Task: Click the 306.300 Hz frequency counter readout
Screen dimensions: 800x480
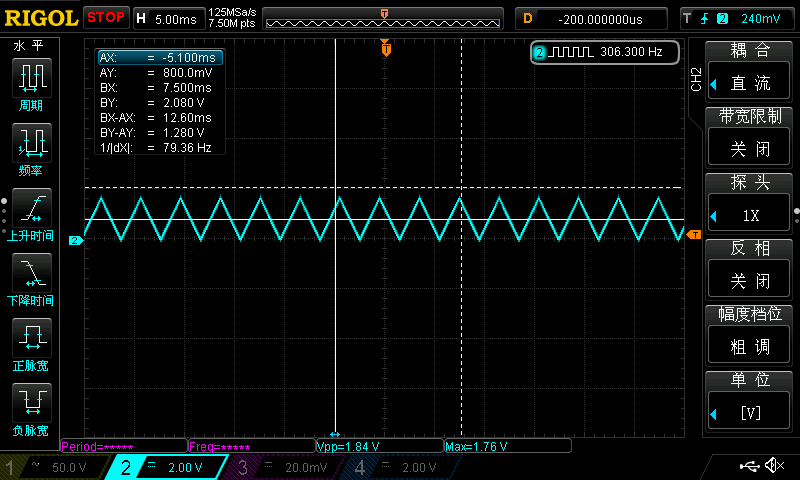Action: [631, 52]
